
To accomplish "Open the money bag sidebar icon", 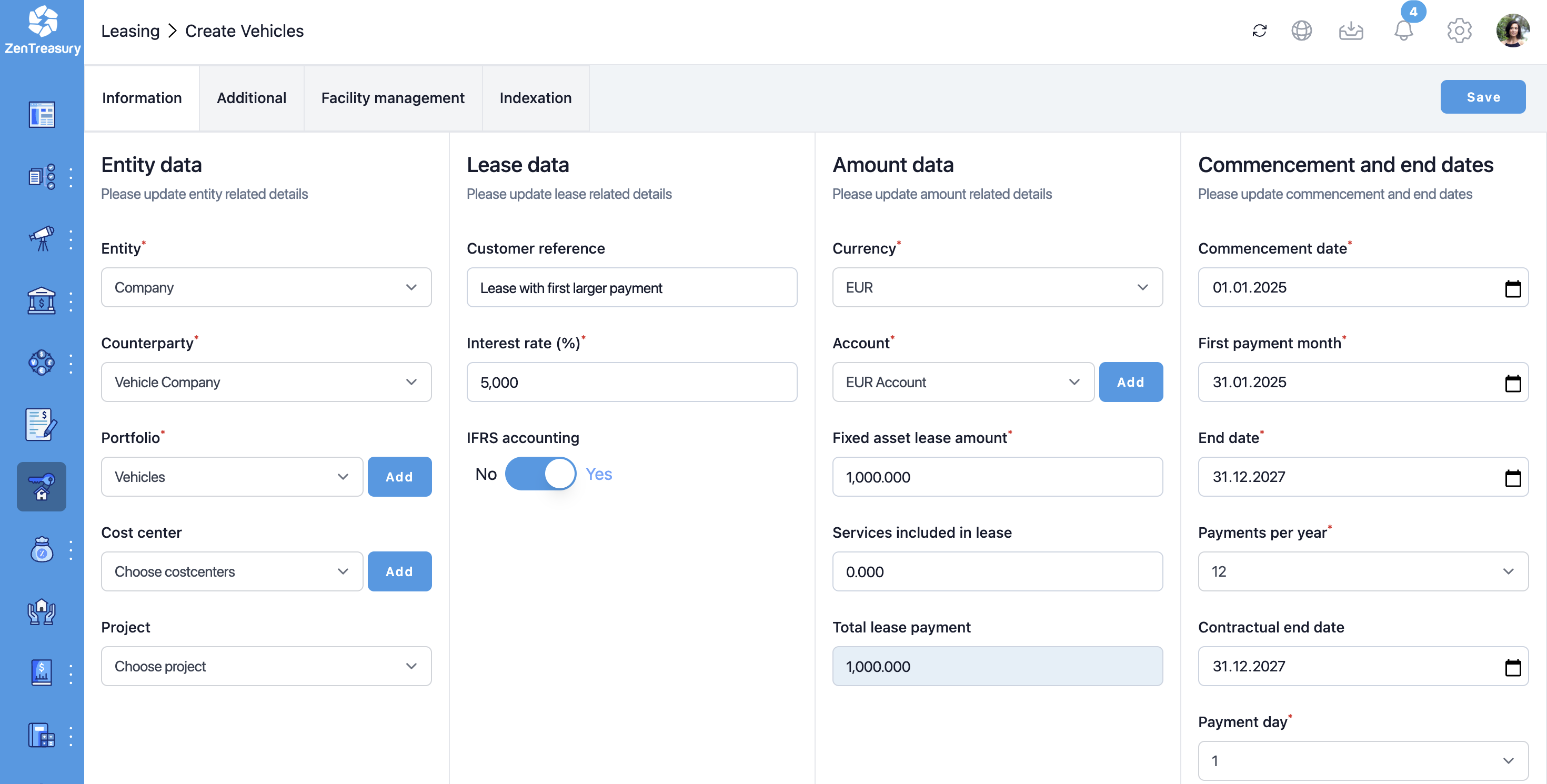I will (42, 549).
